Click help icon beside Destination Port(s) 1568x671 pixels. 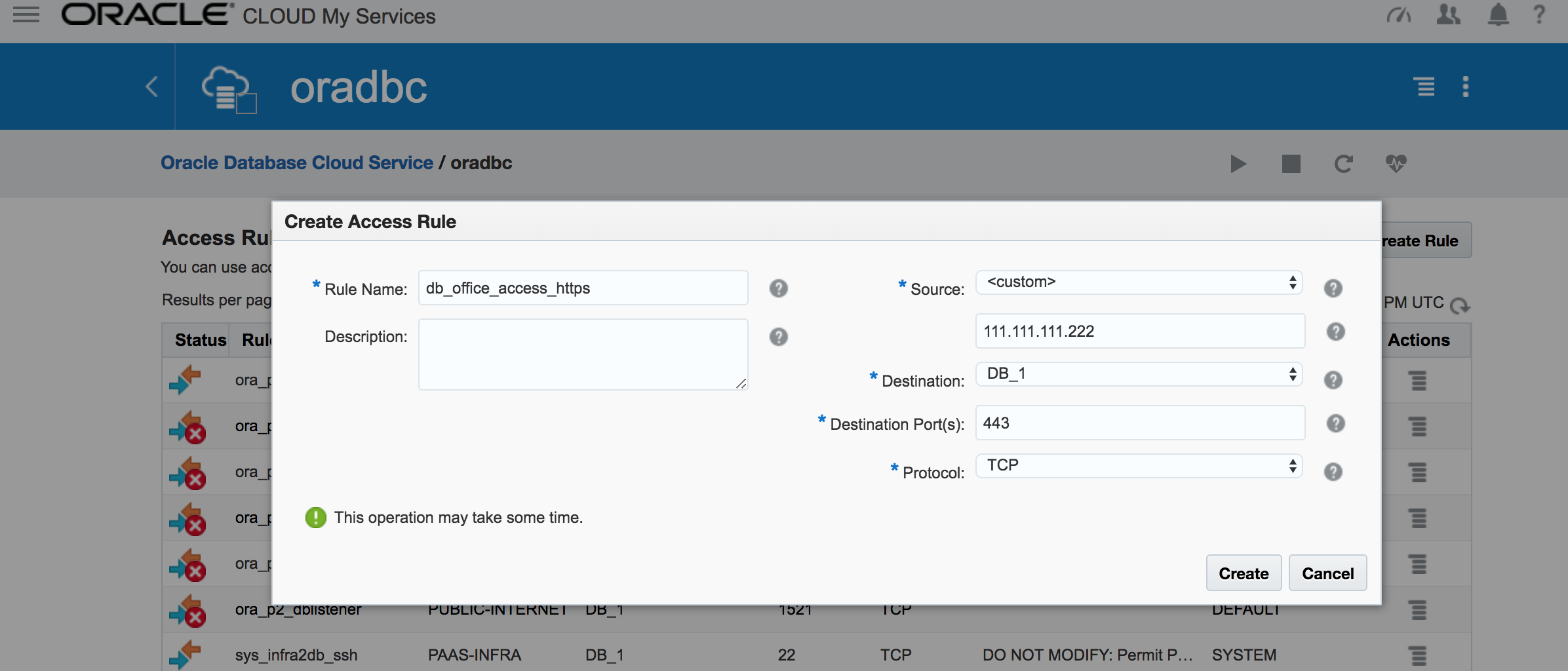click(x=1335, y=423)
